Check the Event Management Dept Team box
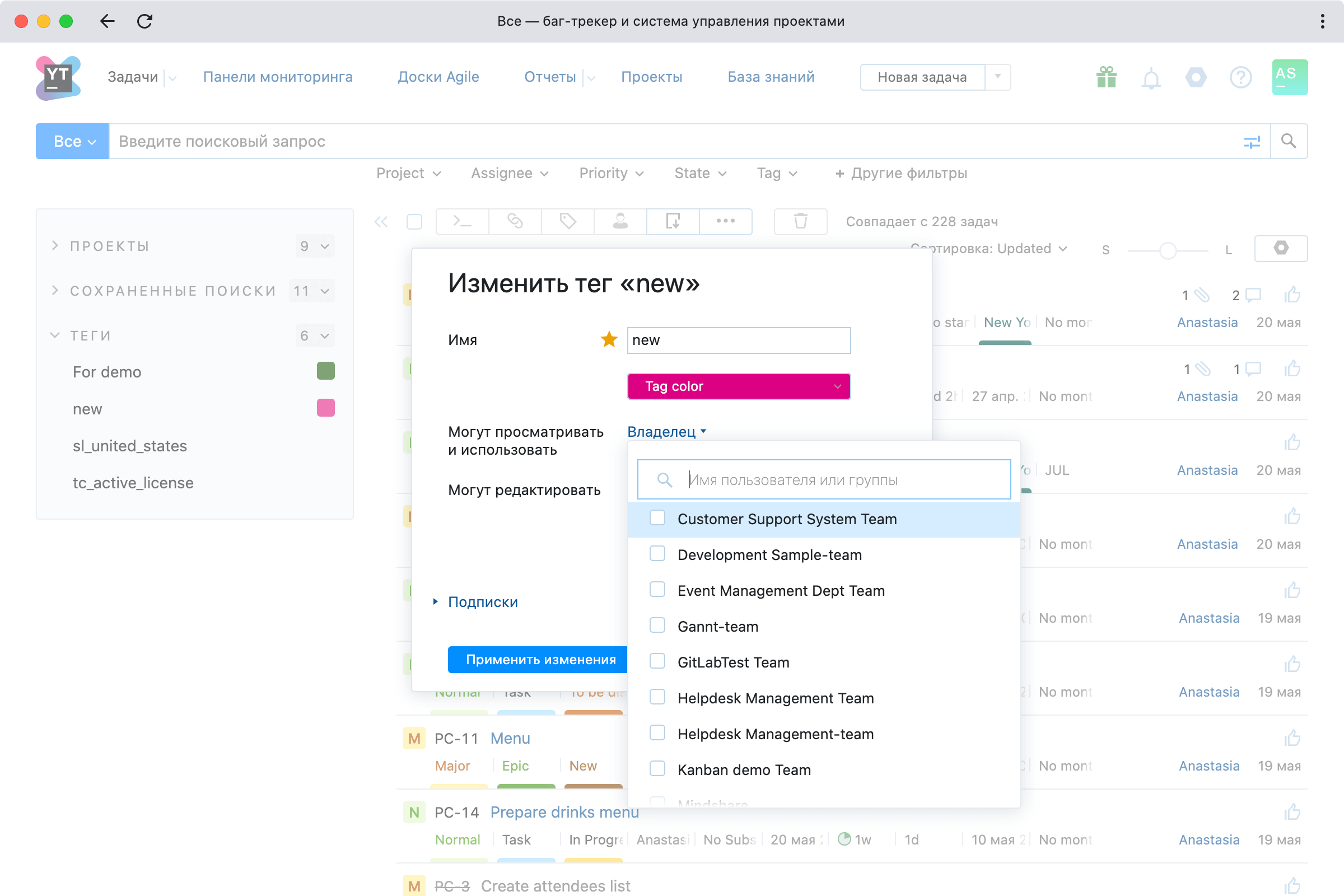 [x=657, y=590]
